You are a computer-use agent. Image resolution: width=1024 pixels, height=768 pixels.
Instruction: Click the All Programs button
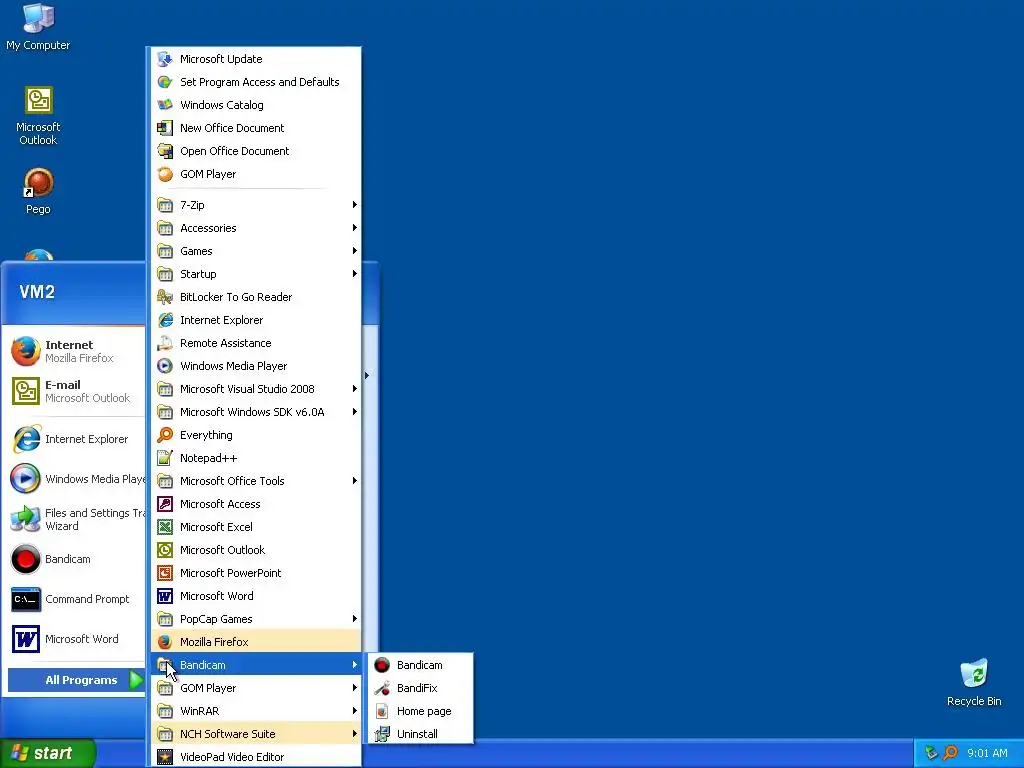pos(76,680)
